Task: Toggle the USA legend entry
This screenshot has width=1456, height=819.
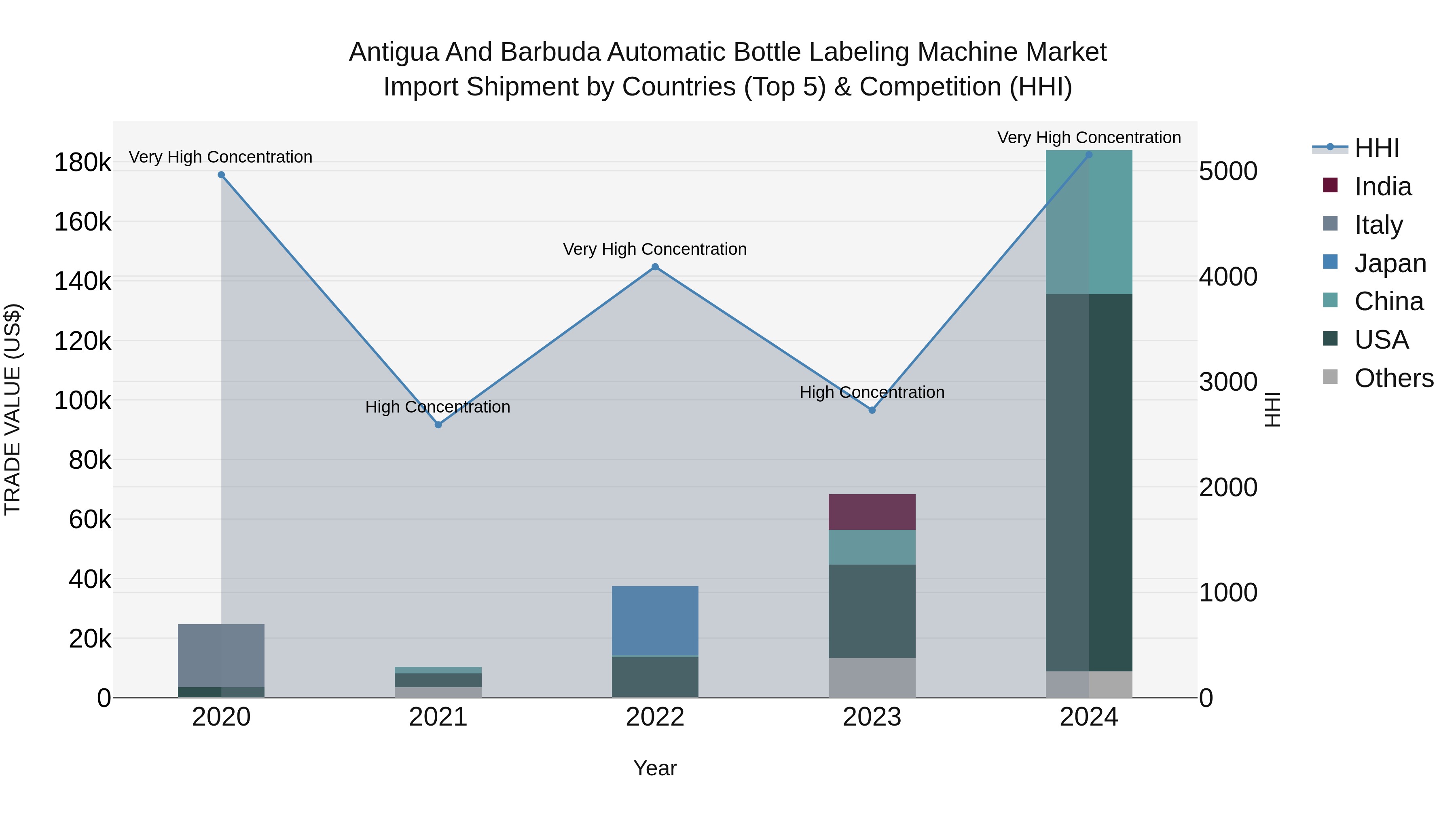Action: tap(1365, 339)
